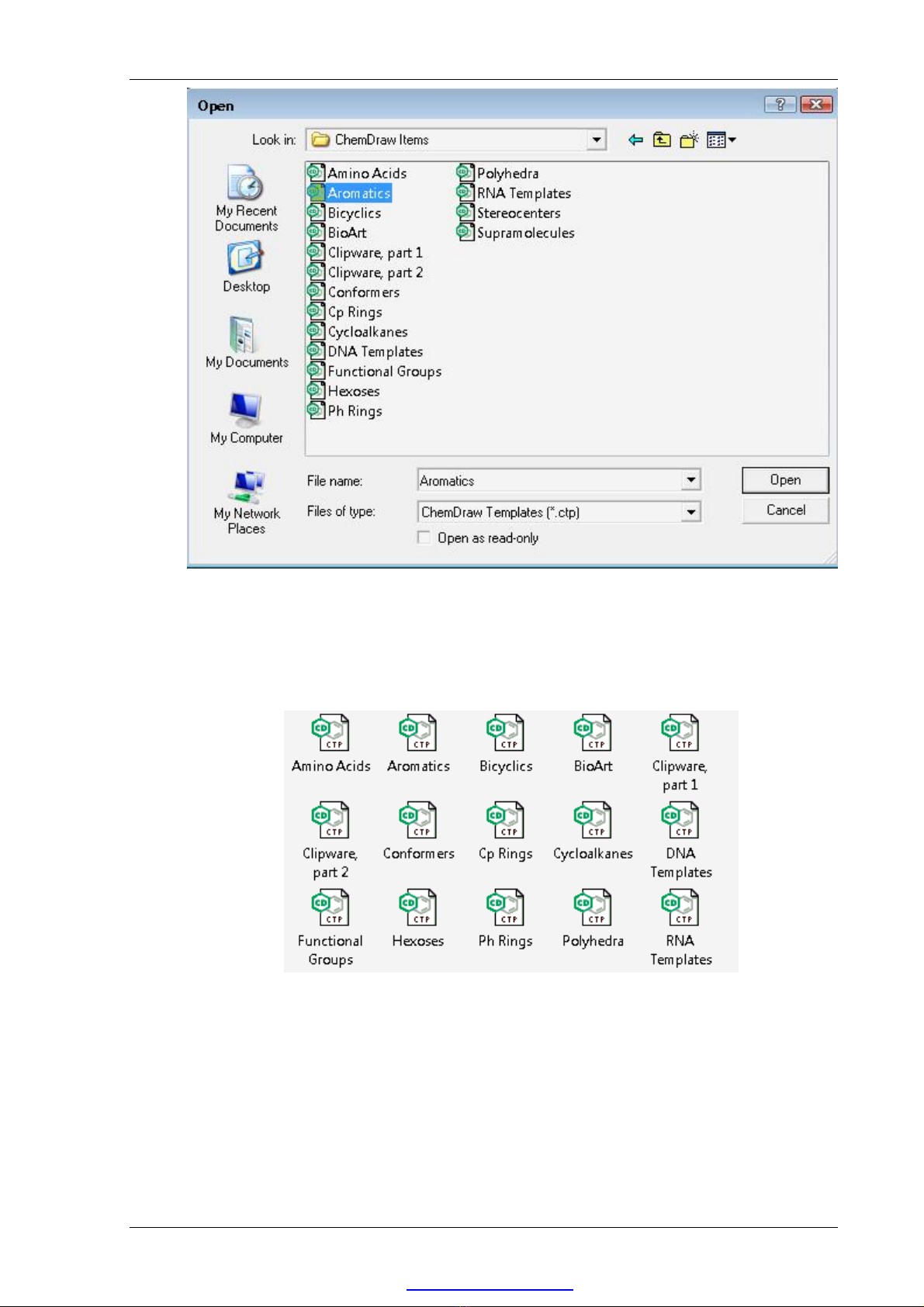Expand the File name dropdown

coord(690,481)
